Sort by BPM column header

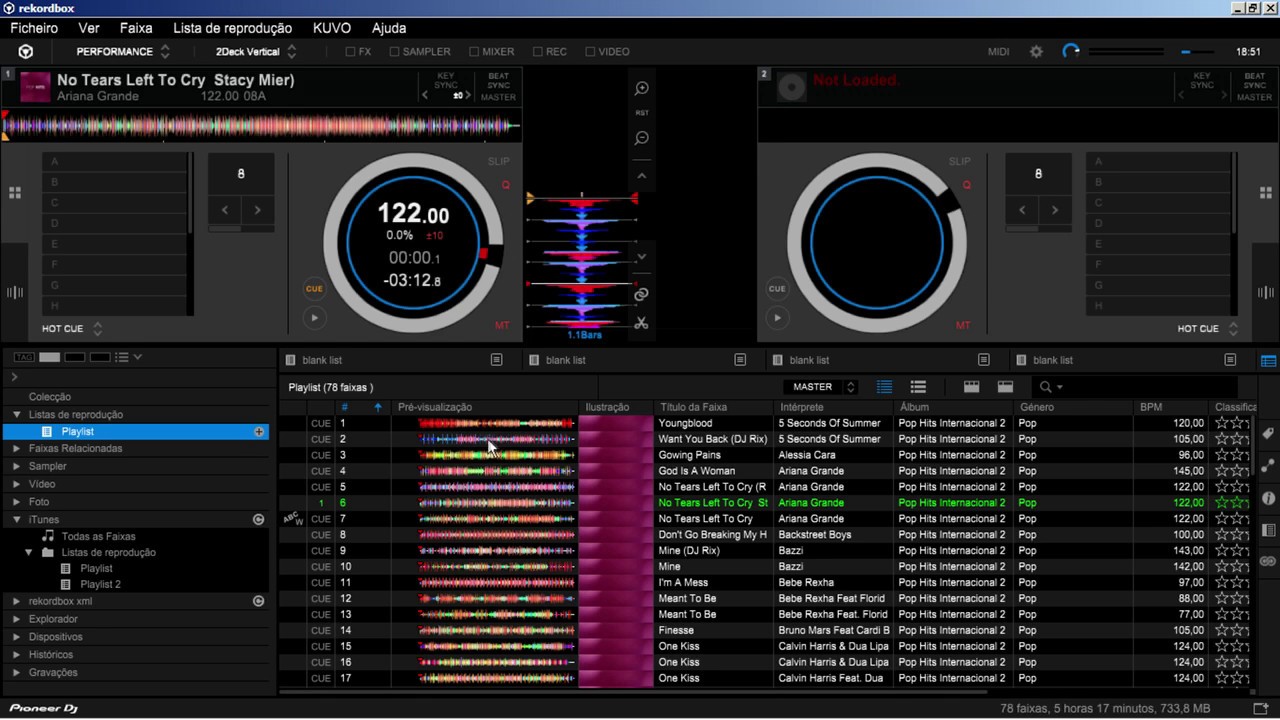1171,407
